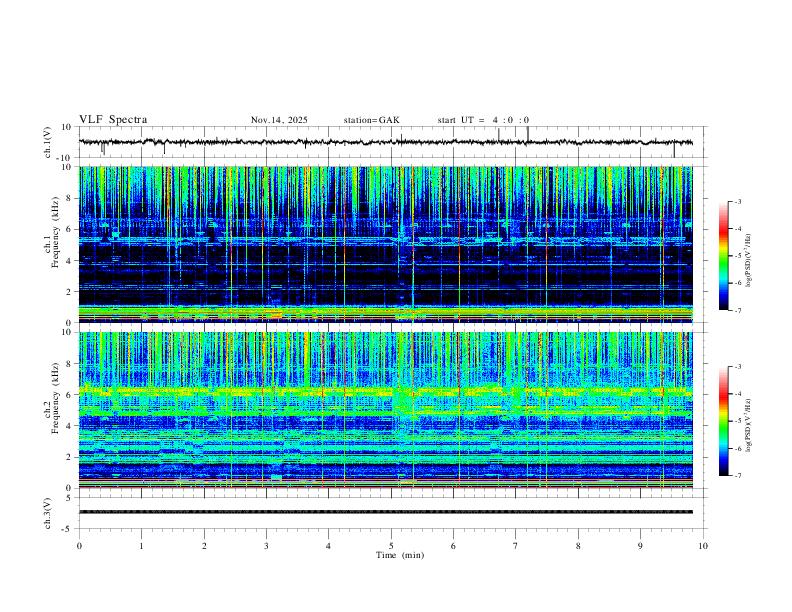Click inside the ch.1 spectrogram panel
792x612 pixels.
tap(385, 244)
